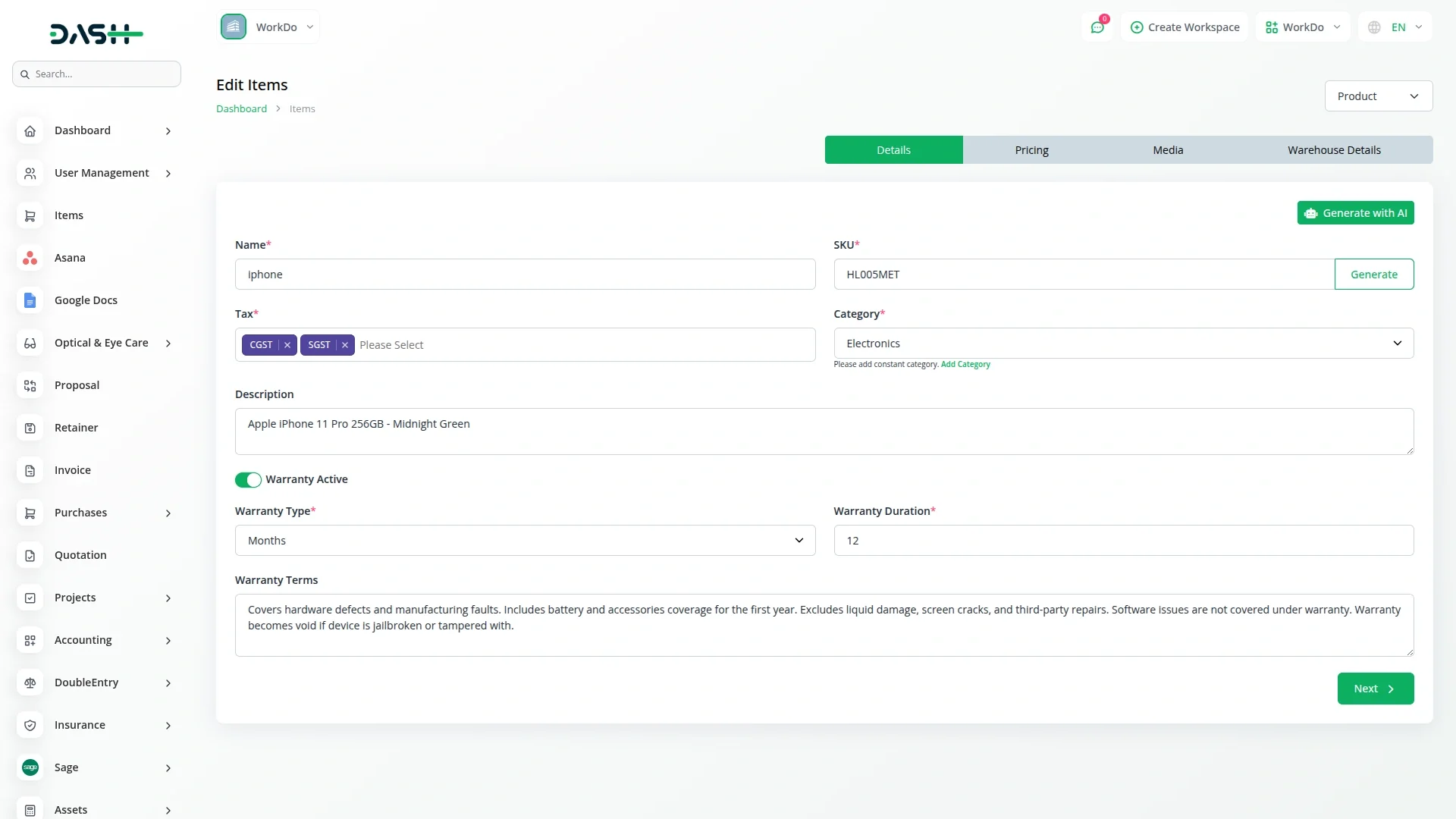Click the Generate with AI button
This screenshot has width=1456, height=819.
(1355, 213)
